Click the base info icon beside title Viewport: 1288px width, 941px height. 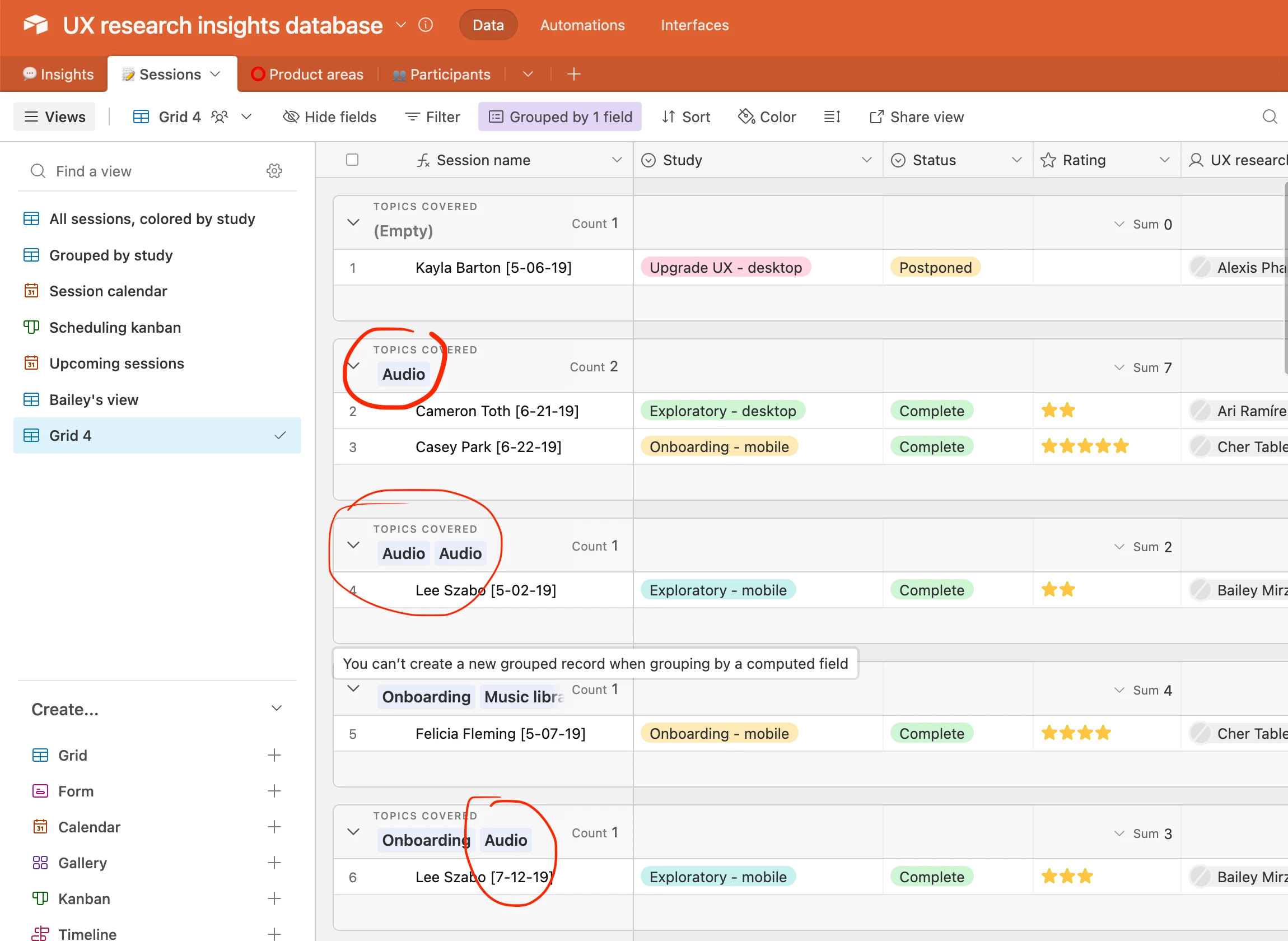426,25
